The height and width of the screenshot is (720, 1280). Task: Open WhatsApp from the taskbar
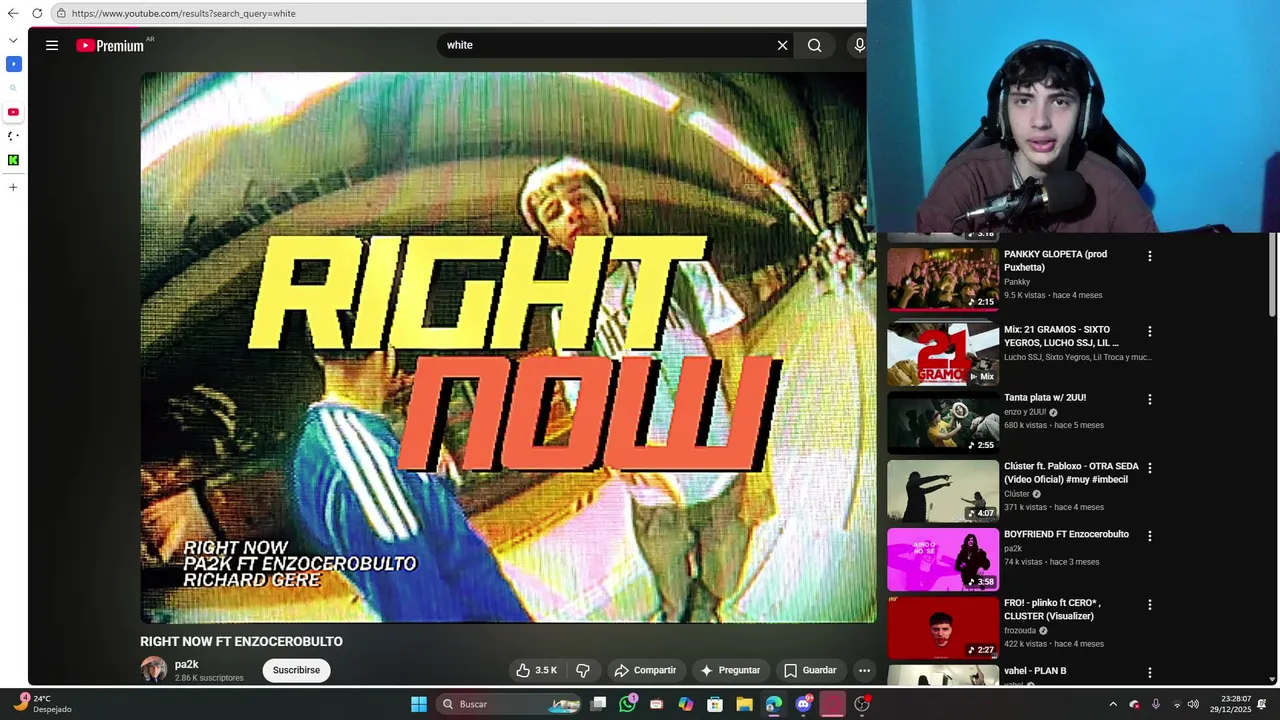click(x=627, y=704)
